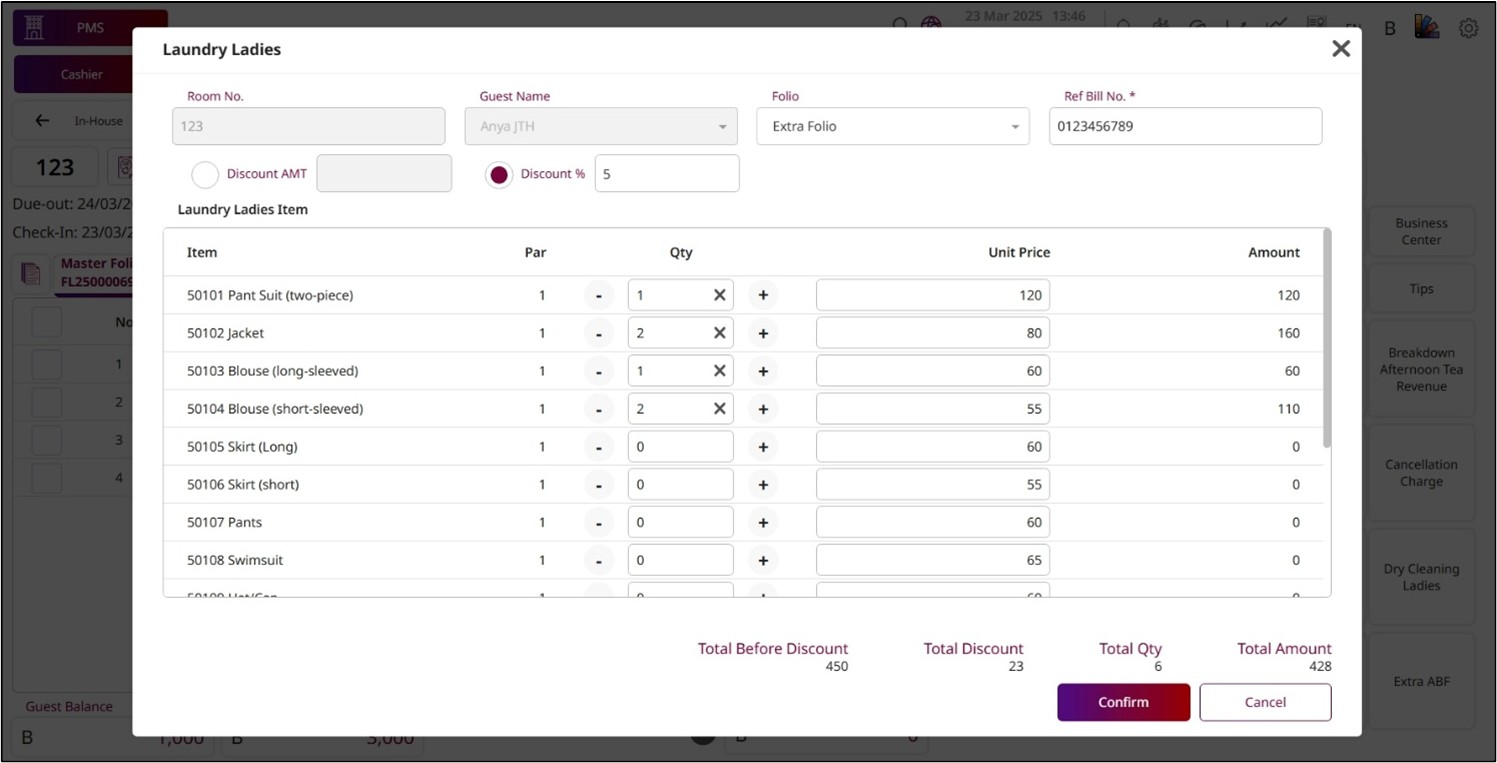The width and height of the screenshot is (1497, 763).
Task: Clear quantity for Blouse (long-sleeved)
Action: pyautogui.click(x=719, y=371)
